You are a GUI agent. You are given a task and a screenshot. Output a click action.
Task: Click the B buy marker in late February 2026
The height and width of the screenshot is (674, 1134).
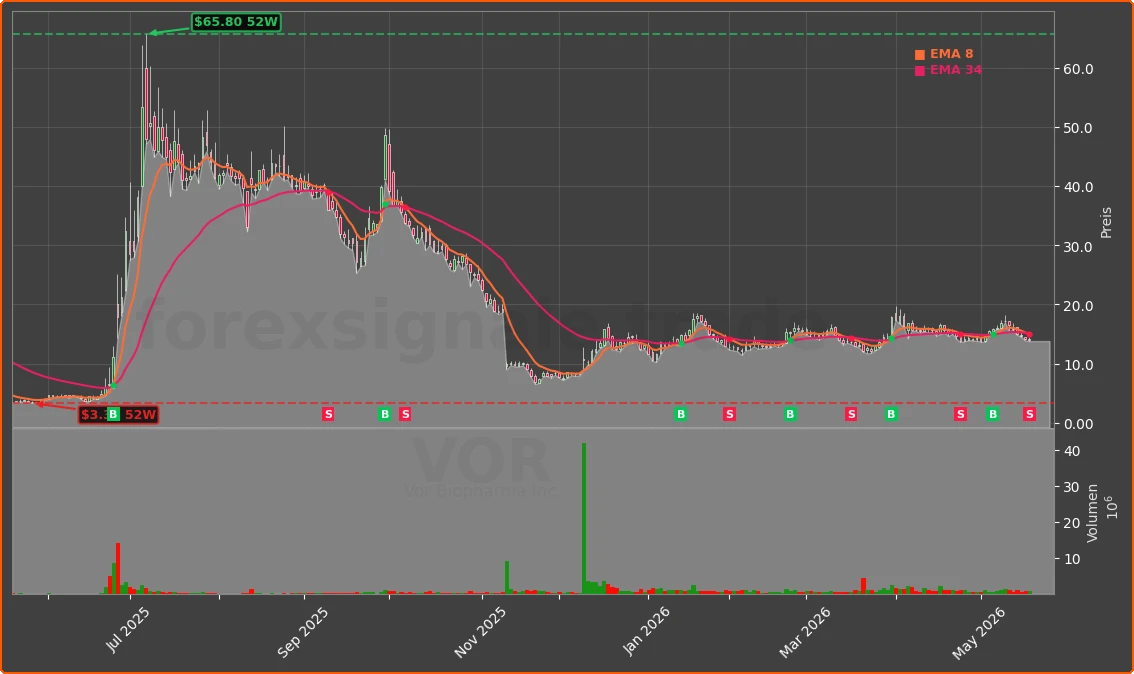pyautogui.click(x=790, y=414)
